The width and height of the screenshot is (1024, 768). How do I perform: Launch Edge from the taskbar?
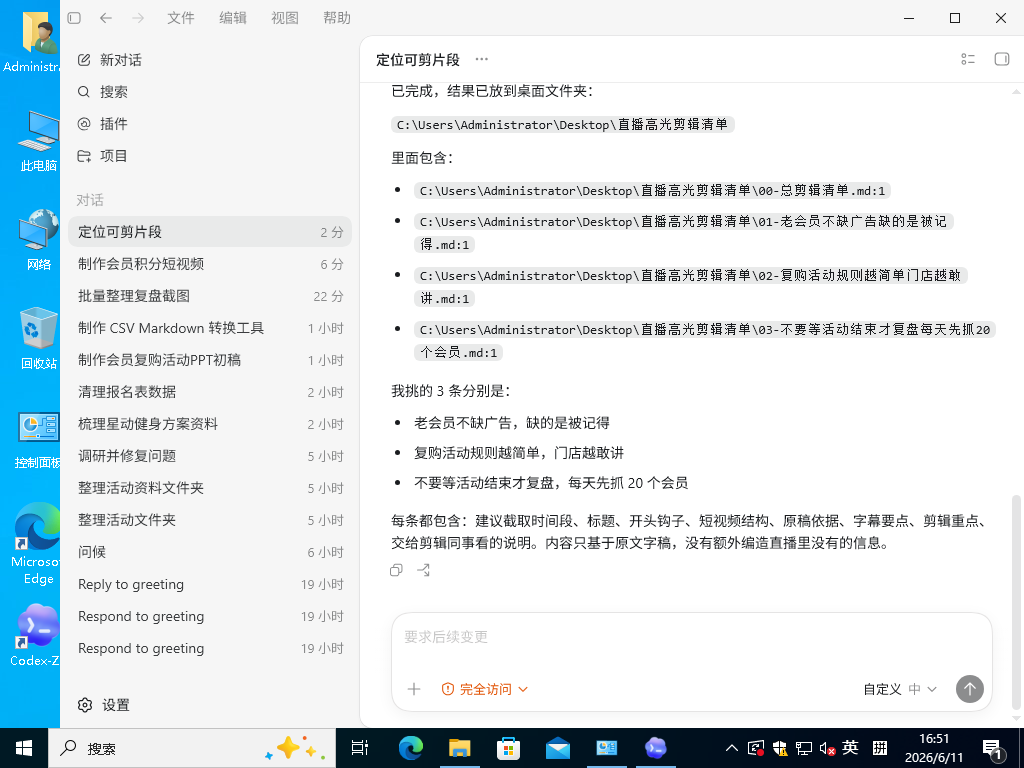coord(411,748)
